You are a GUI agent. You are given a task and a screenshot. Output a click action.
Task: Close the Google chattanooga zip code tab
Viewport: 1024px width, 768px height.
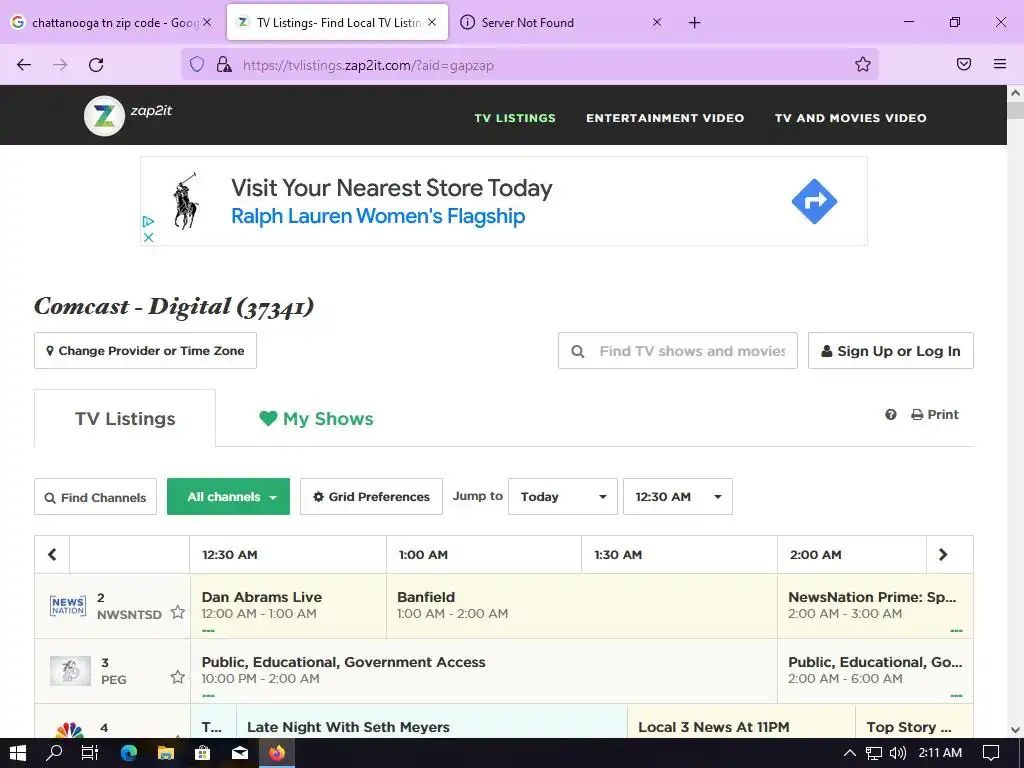point(207,22)
